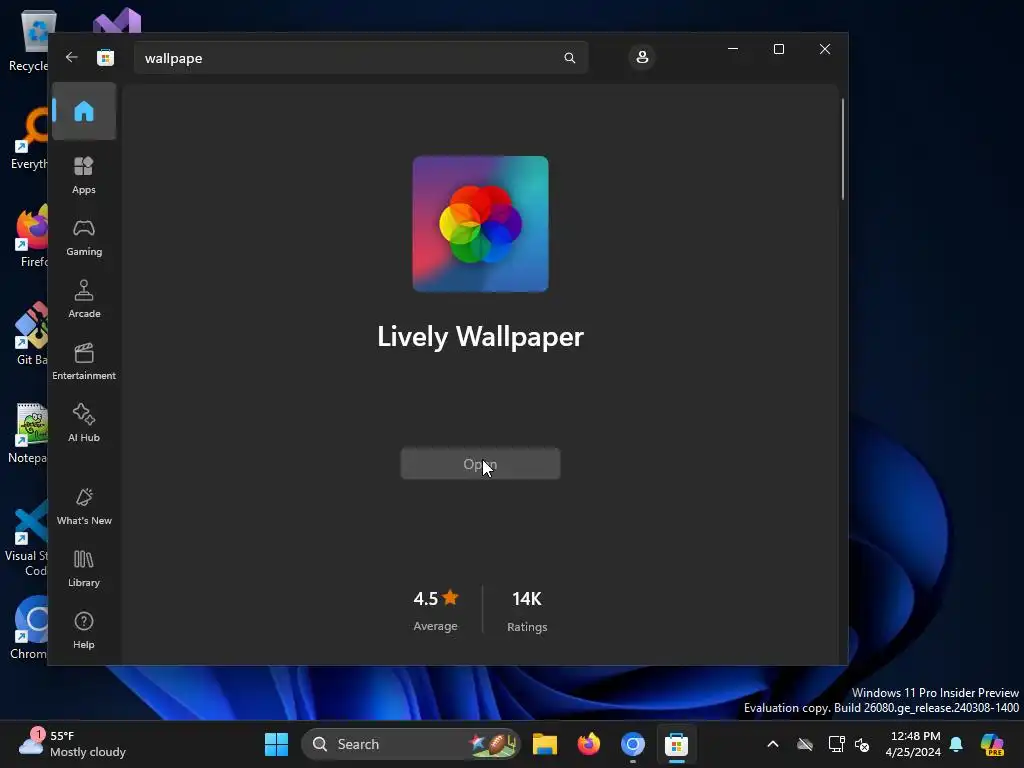Viewport: 1024px width, 768px height.
Task: Open Copilot preview icon in taskbar
Action: (992, 744)
